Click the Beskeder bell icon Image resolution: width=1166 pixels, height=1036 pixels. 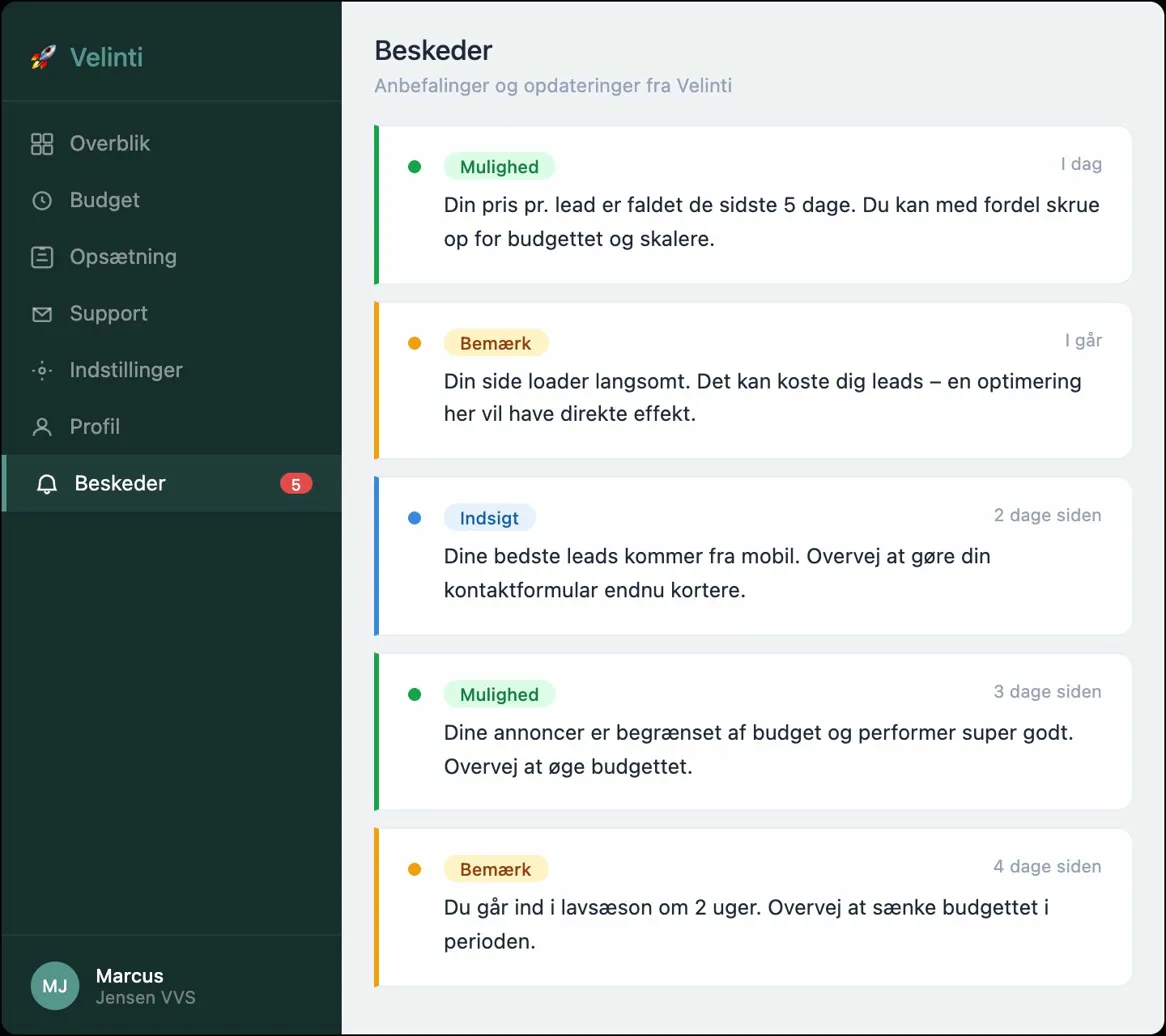tap(47, 483)
